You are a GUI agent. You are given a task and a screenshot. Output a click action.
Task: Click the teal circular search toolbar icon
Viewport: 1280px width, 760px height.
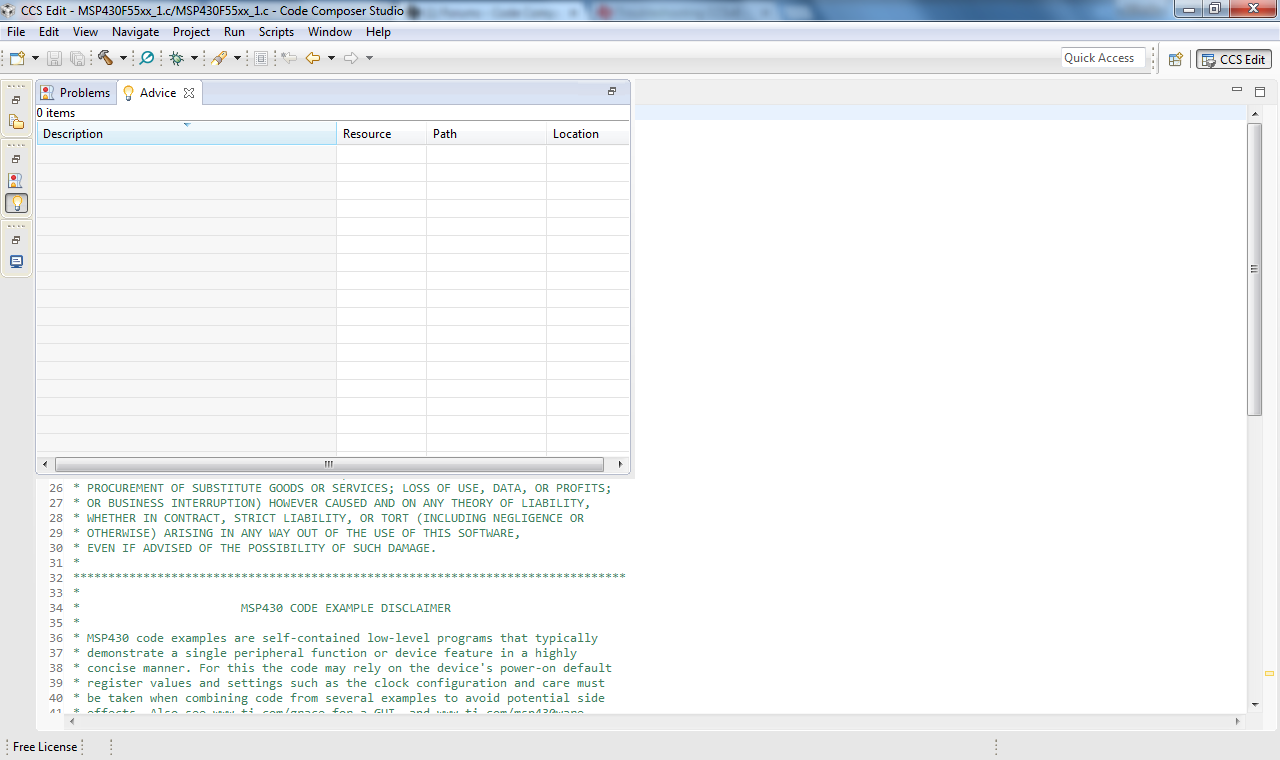[147, 58]
